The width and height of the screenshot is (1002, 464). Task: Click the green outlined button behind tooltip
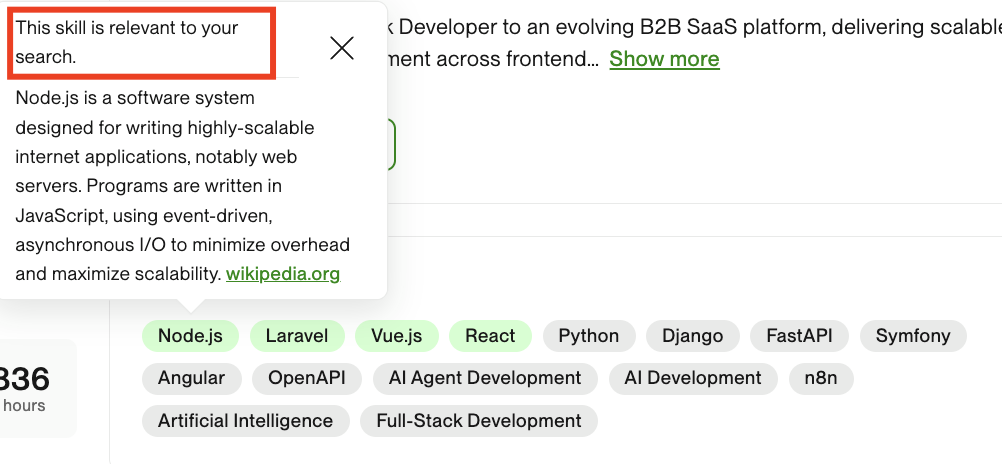391,145
